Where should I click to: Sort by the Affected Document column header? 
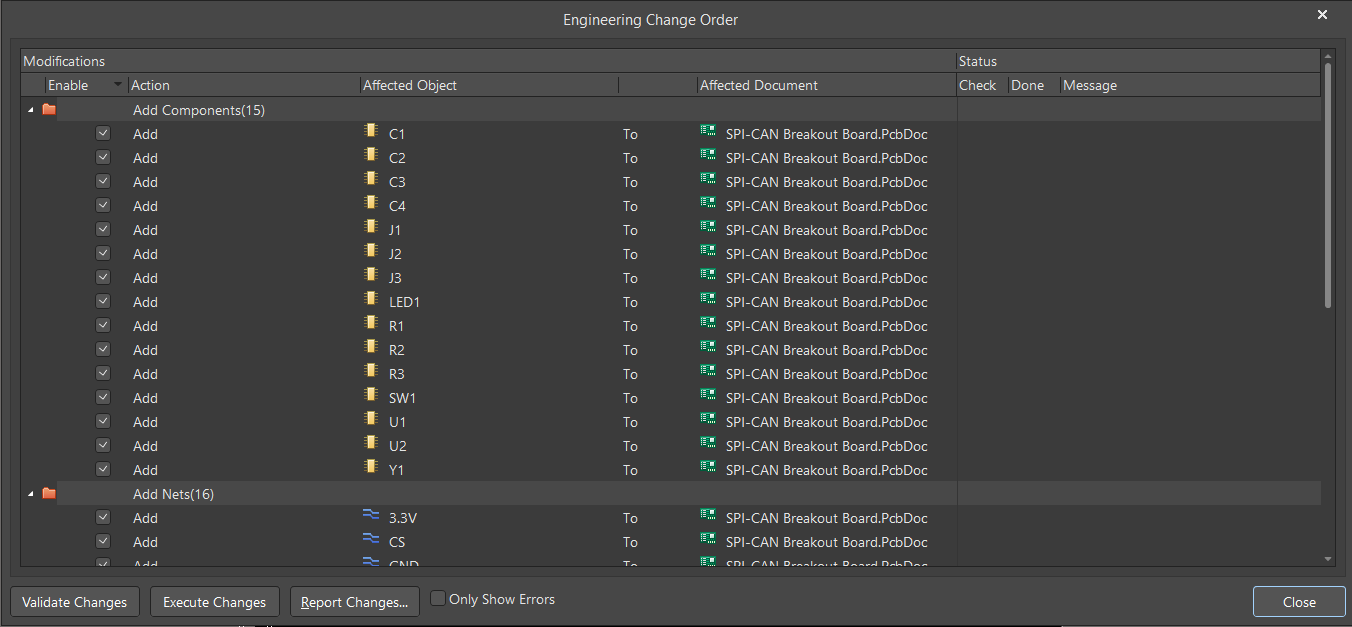[827, 85]
